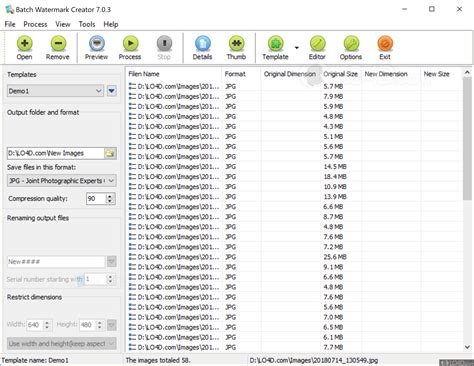The width and height of the screenshot is (474, 366).
Task: Open the Preview tool
Action: click(96, 48)
